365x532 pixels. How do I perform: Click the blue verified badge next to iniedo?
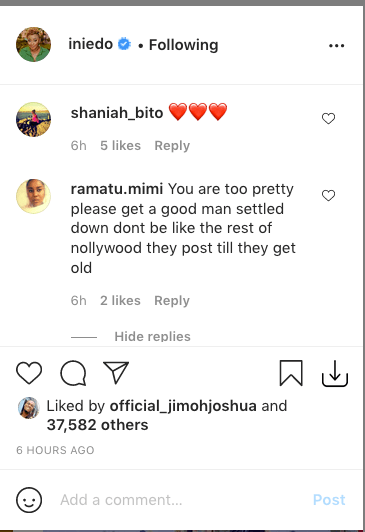point(124,44)
